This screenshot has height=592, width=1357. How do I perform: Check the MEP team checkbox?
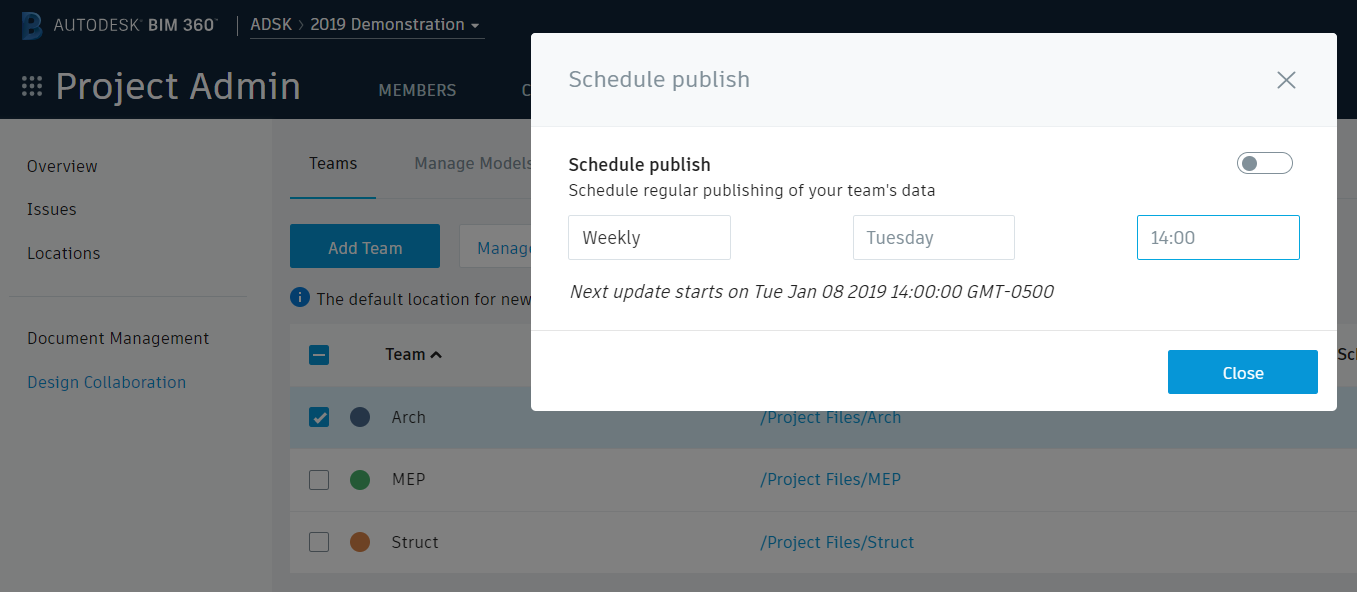coord(318,479)
